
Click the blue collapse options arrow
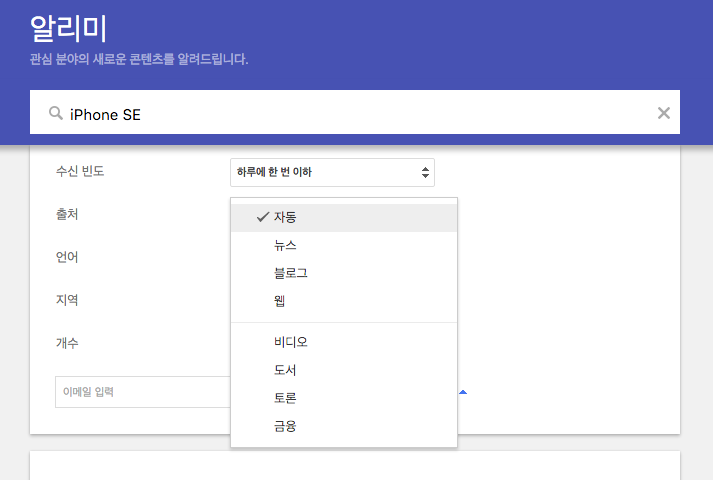coord(463,392)
